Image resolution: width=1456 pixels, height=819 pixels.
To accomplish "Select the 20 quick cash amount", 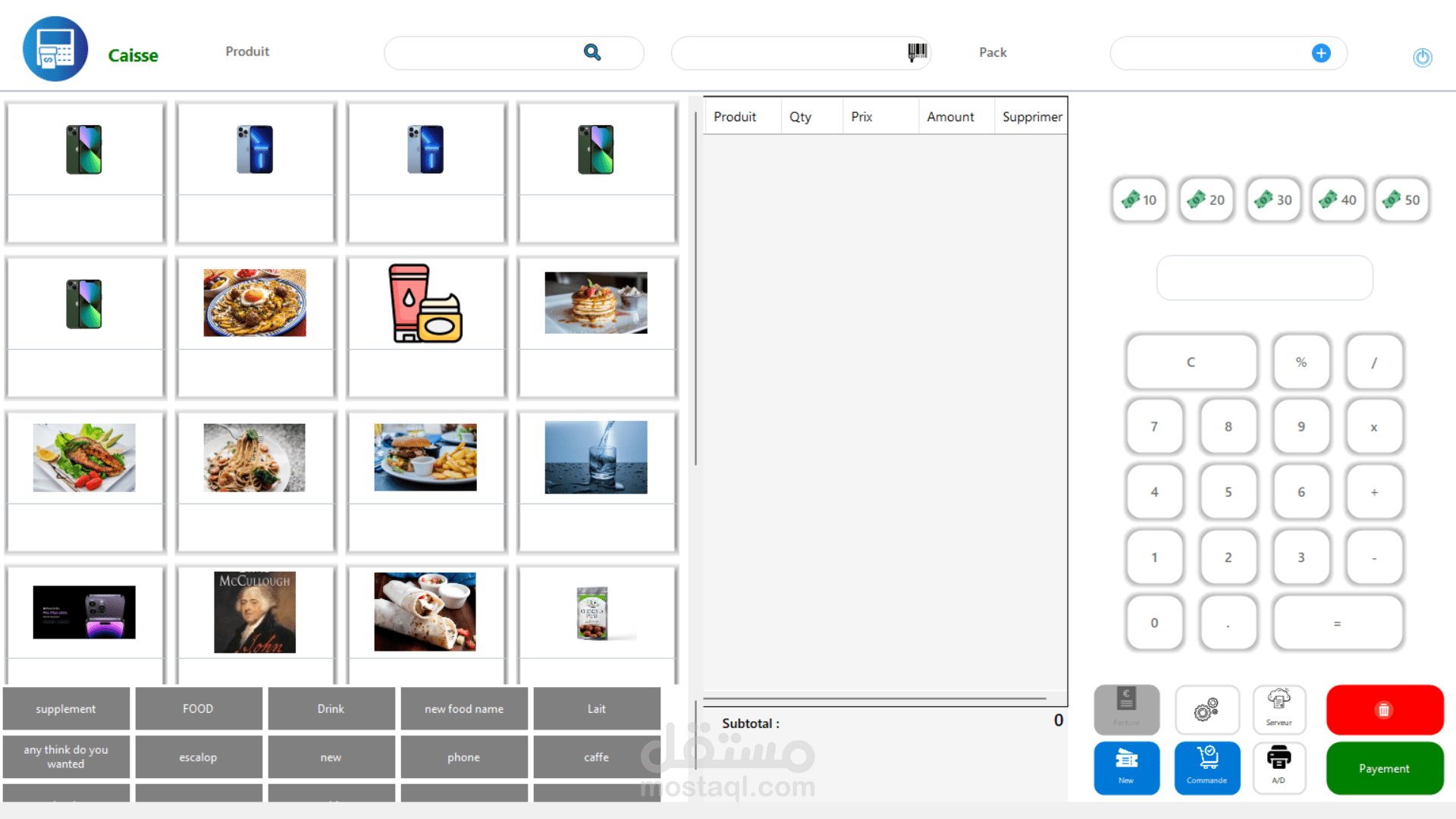I will (1207, 200).
